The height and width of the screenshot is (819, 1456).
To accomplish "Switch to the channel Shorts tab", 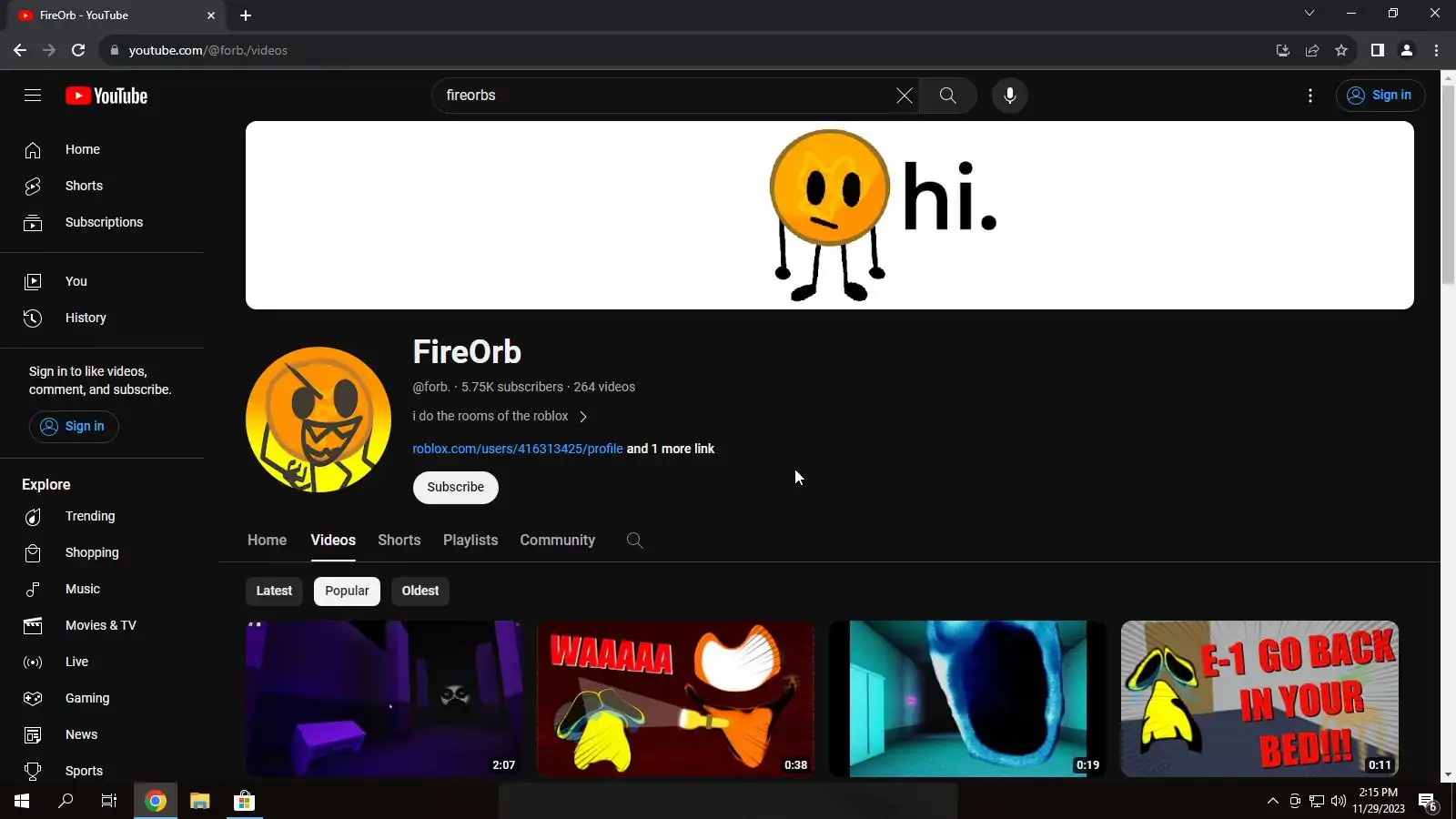I will [399, 541].
